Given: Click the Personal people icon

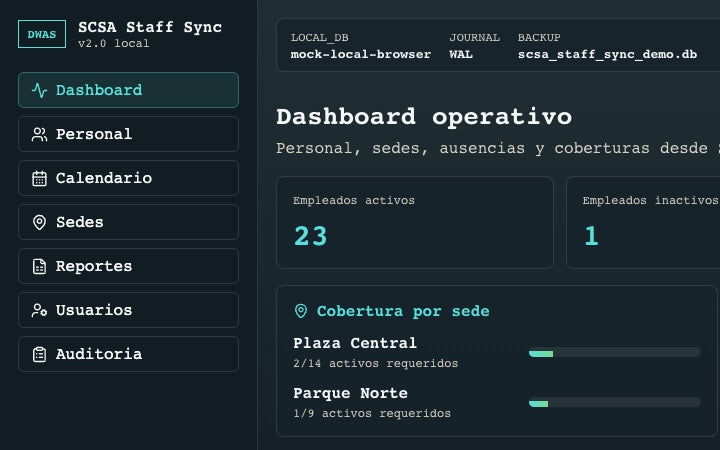Looking at the screenshot, I should pos(39,134).
